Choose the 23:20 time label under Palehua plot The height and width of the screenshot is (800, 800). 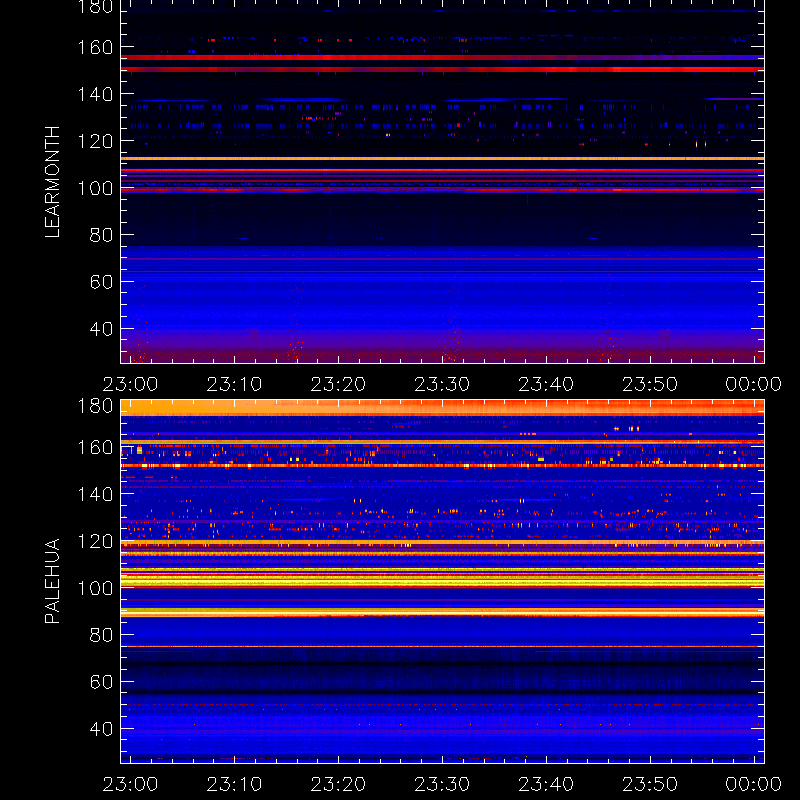338,784
